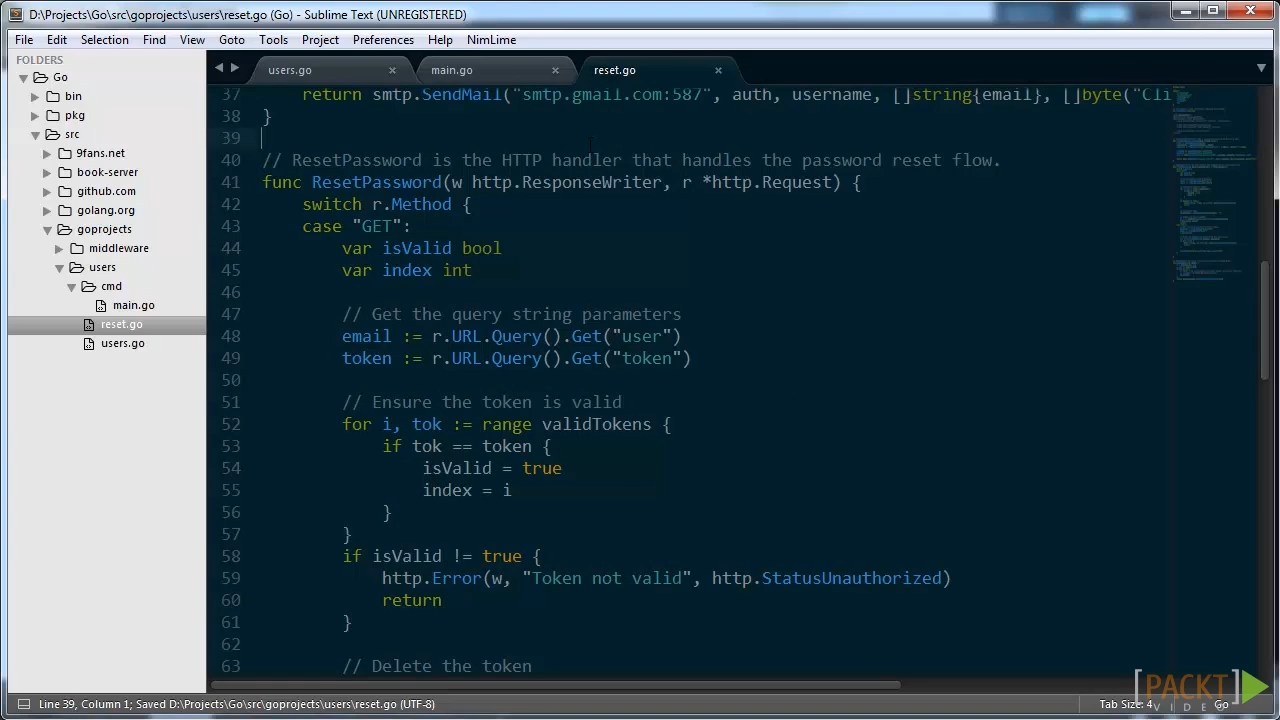Open the View menu
Image resolution: width=1280 pixels, height=720 pixels.
pos(192,40)
